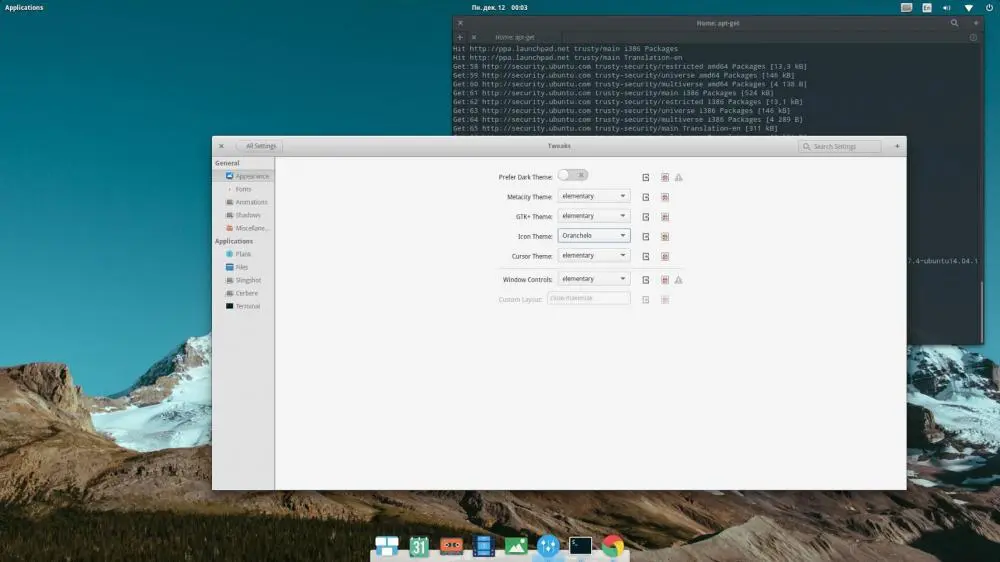Click the first icon beside Prefer Dark Theme
Viewport: 1000px width, 562px height.
coord(645,177)
